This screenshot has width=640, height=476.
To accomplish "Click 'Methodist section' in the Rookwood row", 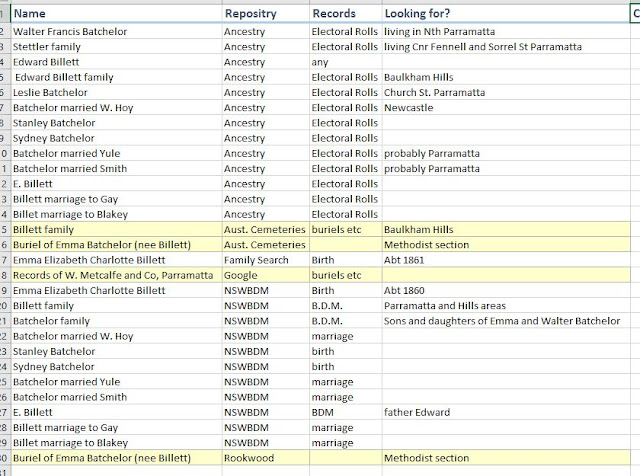I will (506, 458).
